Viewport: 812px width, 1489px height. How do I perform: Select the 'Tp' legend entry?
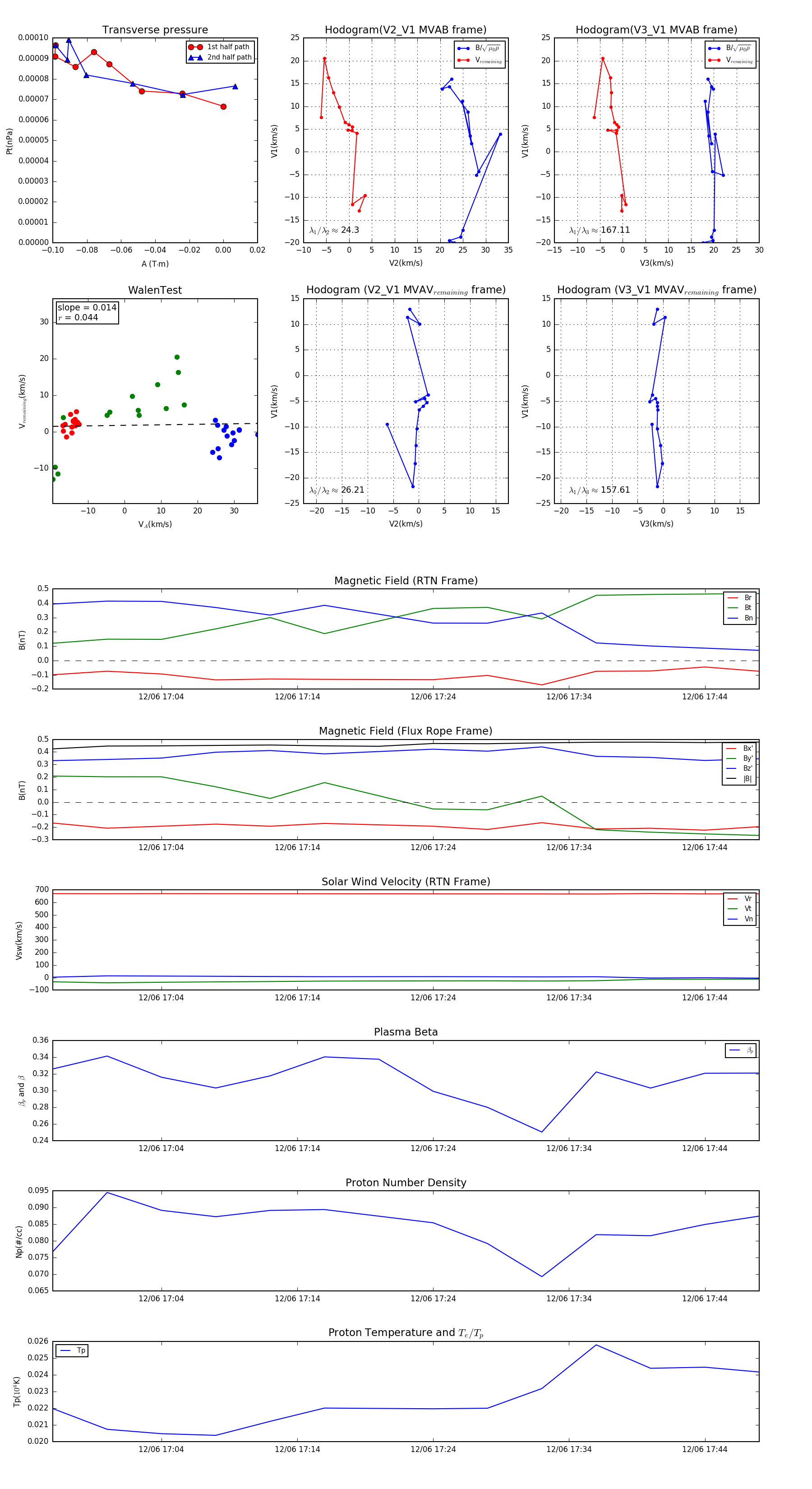(72, 1350)
